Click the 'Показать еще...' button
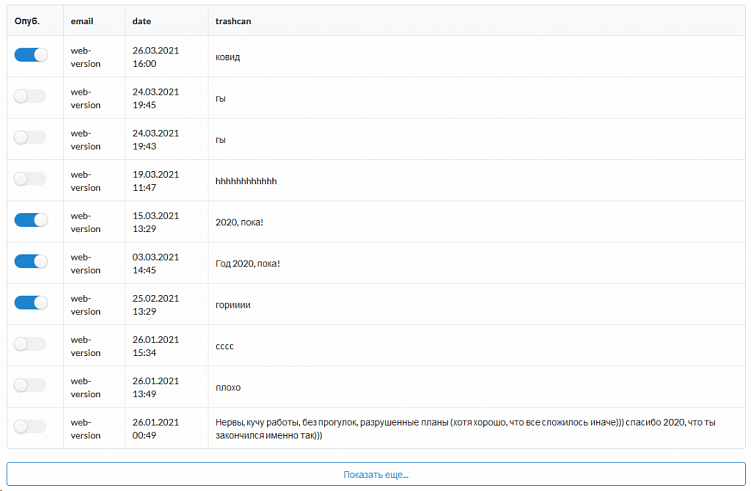The width and height of the screenshot is (751, 491). [x=375, y=474]
